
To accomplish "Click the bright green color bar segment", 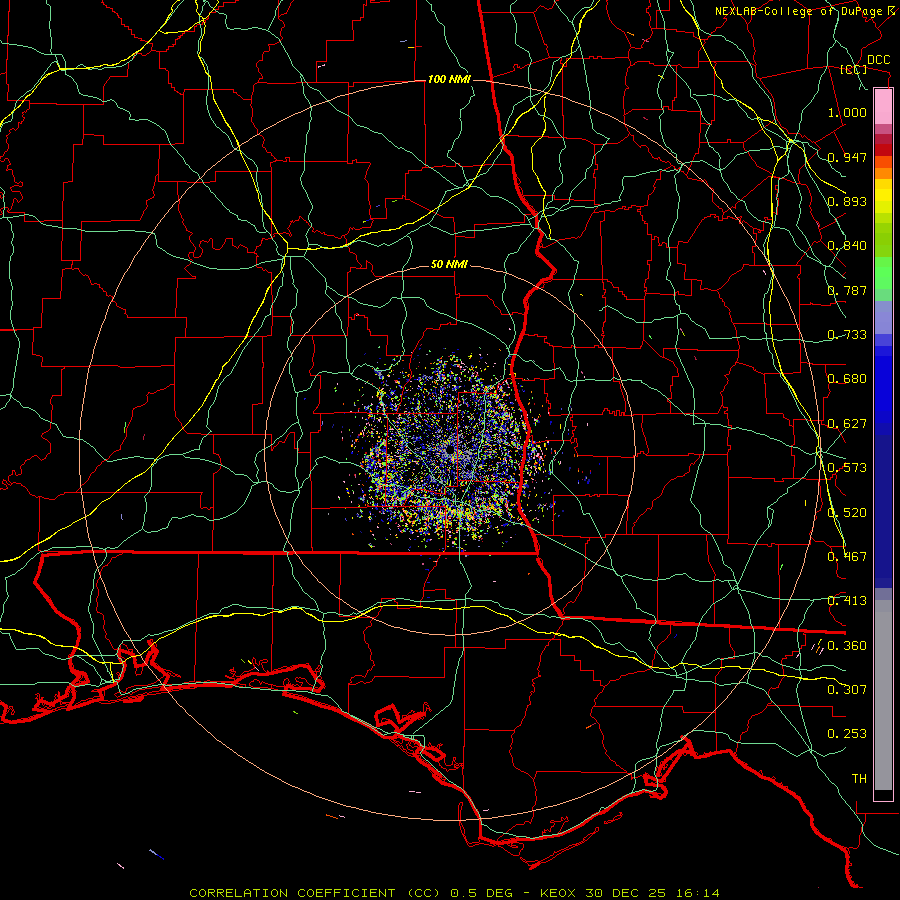I will (883, 273).
